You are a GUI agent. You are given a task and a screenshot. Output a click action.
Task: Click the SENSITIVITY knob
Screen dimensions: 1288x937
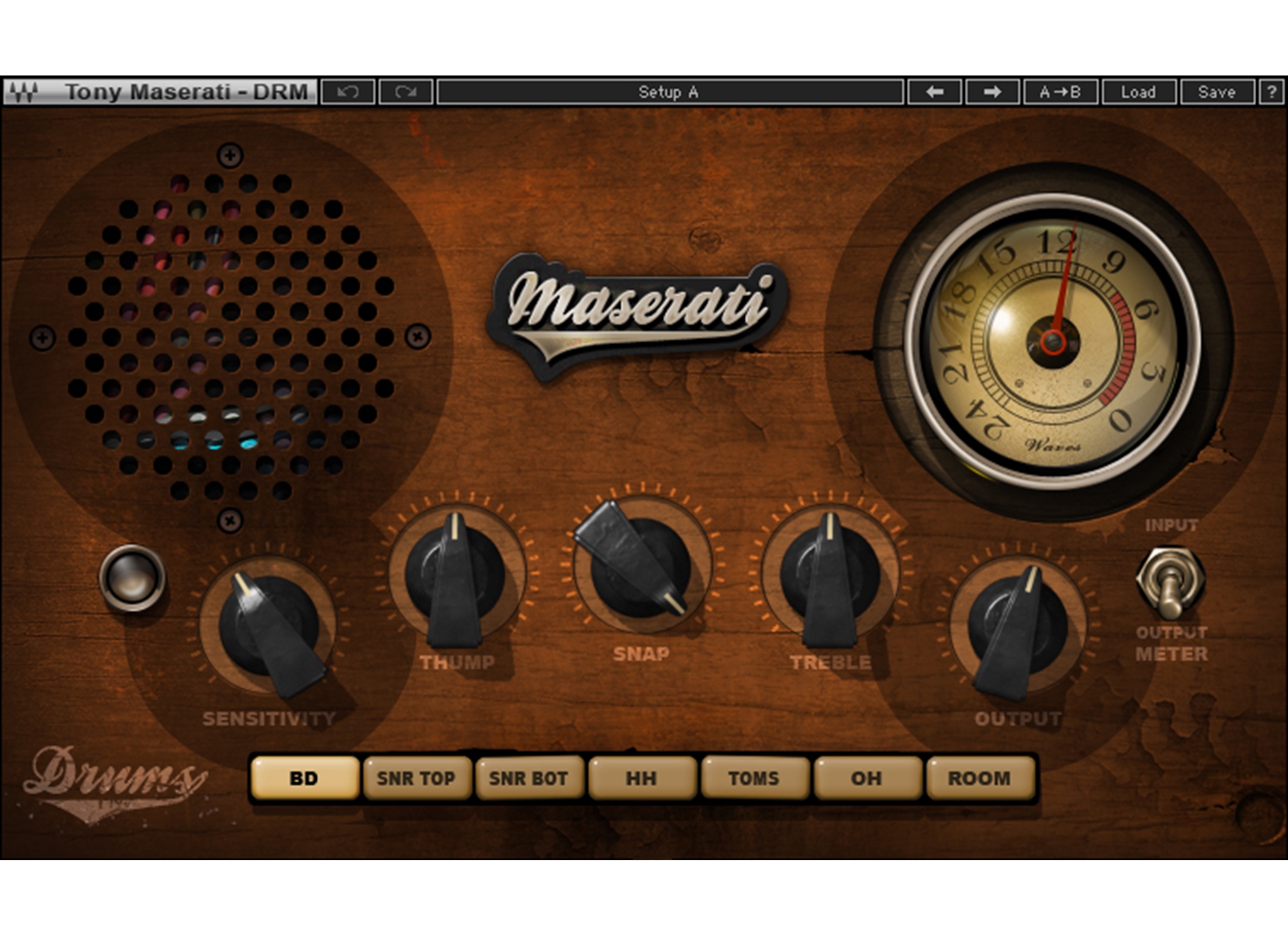(269, 625)
